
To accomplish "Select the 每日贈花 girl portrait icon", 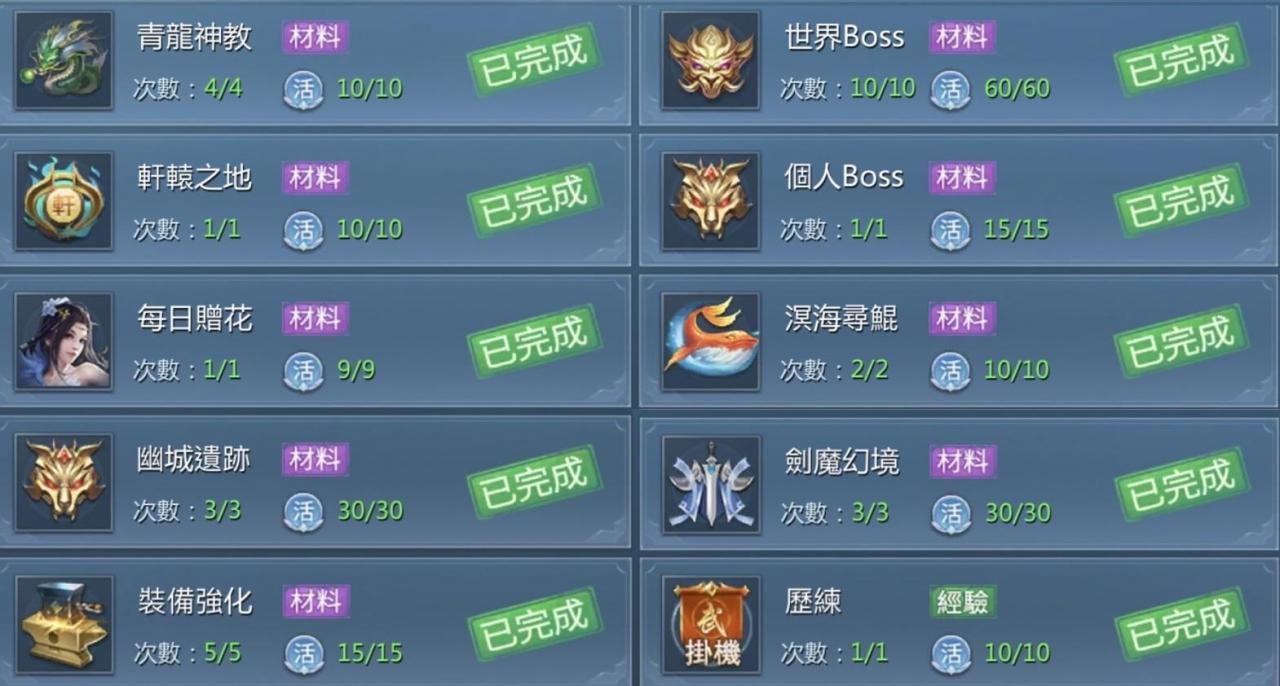I will (x=64, y=342).
